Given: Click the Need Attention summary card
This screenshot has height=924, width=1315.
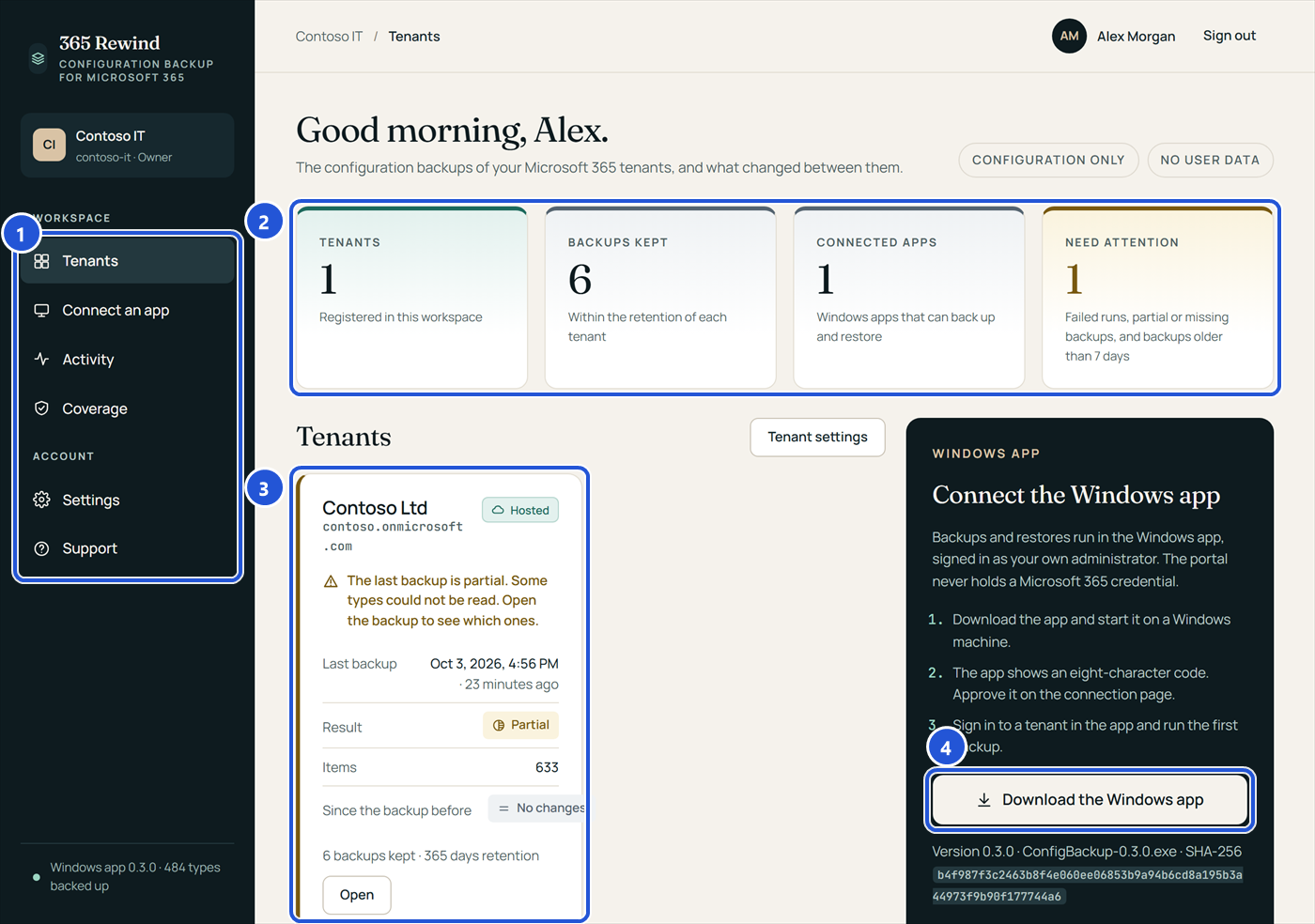Looking at the screenshot, I should pos(1157,298).
